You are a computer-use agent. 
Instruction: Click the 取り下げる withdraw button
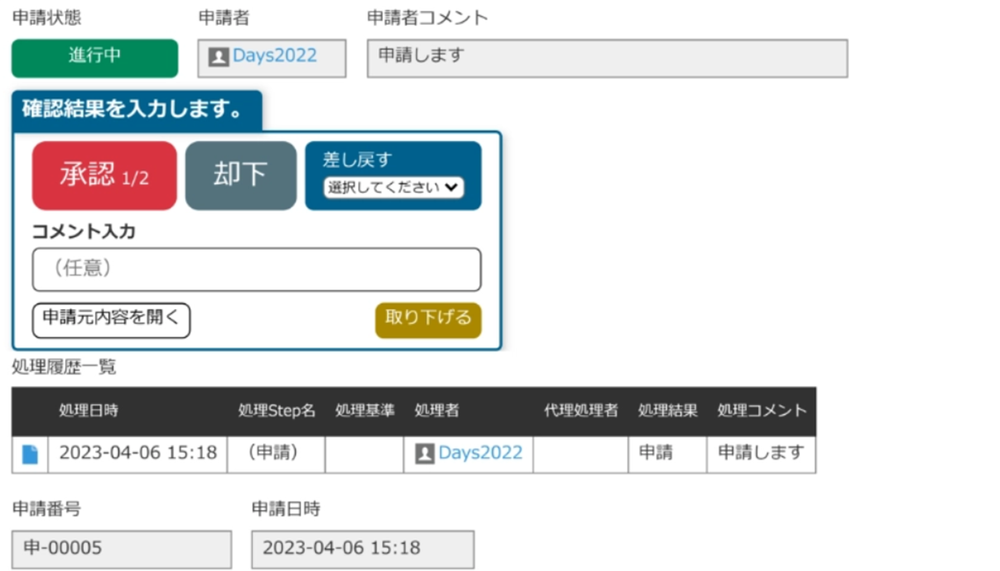(x=428, y=319)
